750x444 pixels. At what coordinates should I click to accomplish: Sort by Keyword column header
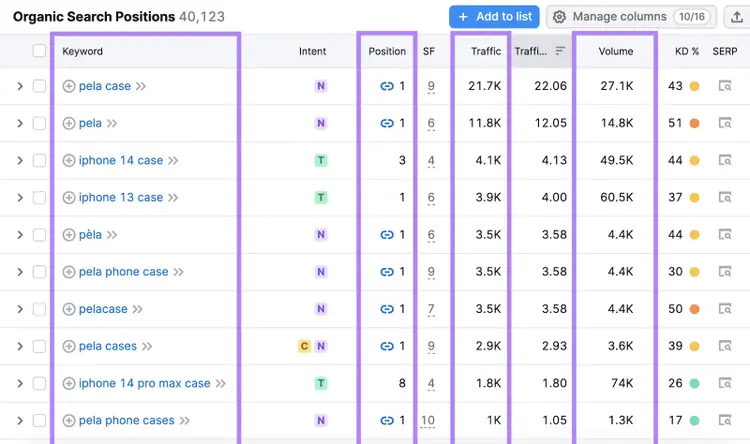[82, 51]
